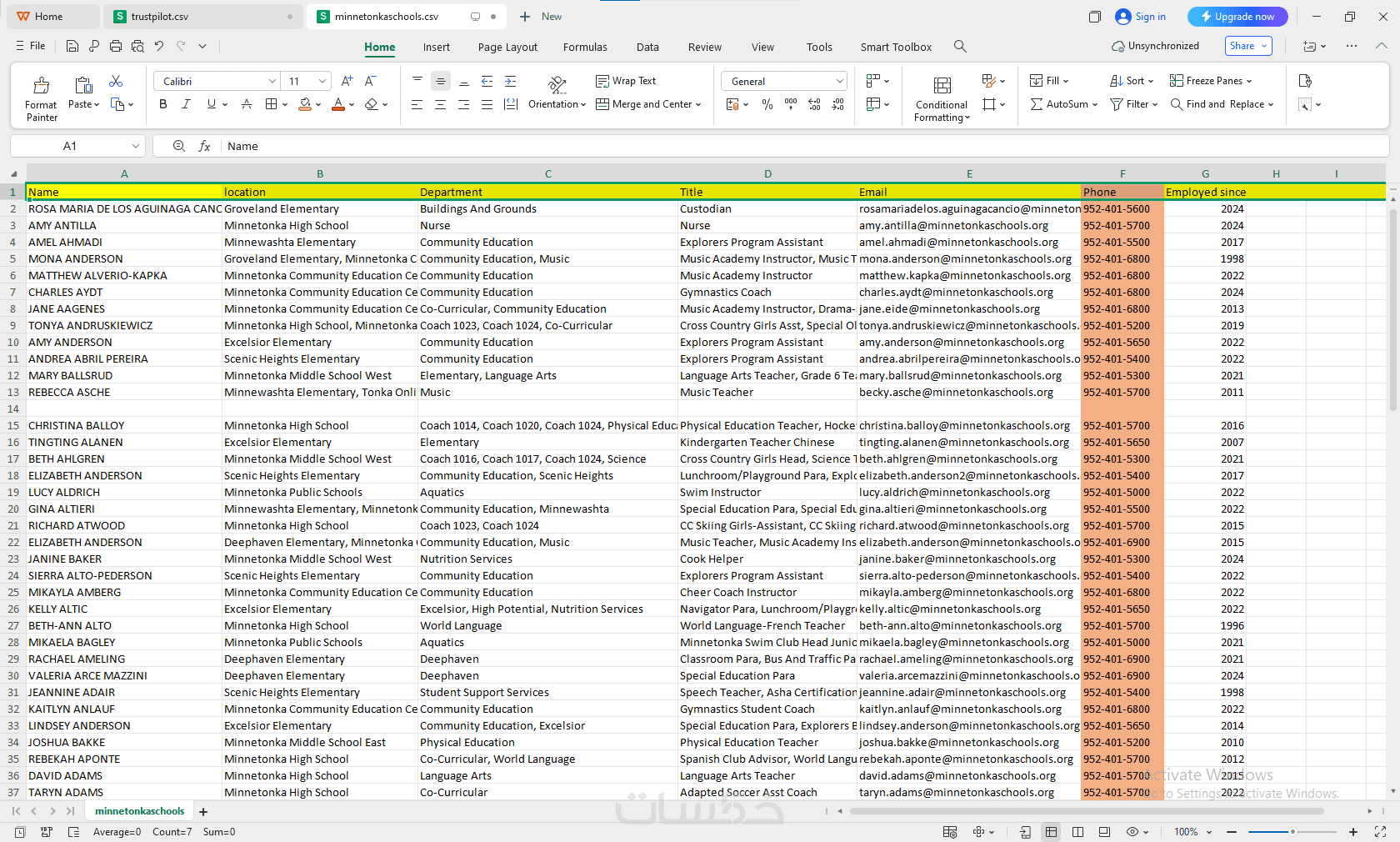The image size is (1400, 842).
Task: Open the General number format dropdown
Action: [x=839, y=81]
